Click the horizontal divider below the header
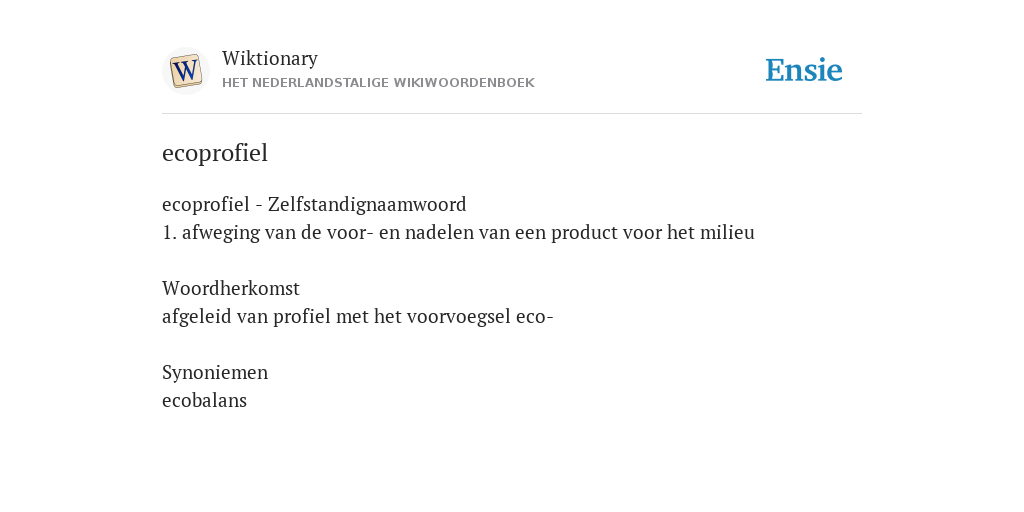Viewport: 1024px width, 512px height. (512, 114)
